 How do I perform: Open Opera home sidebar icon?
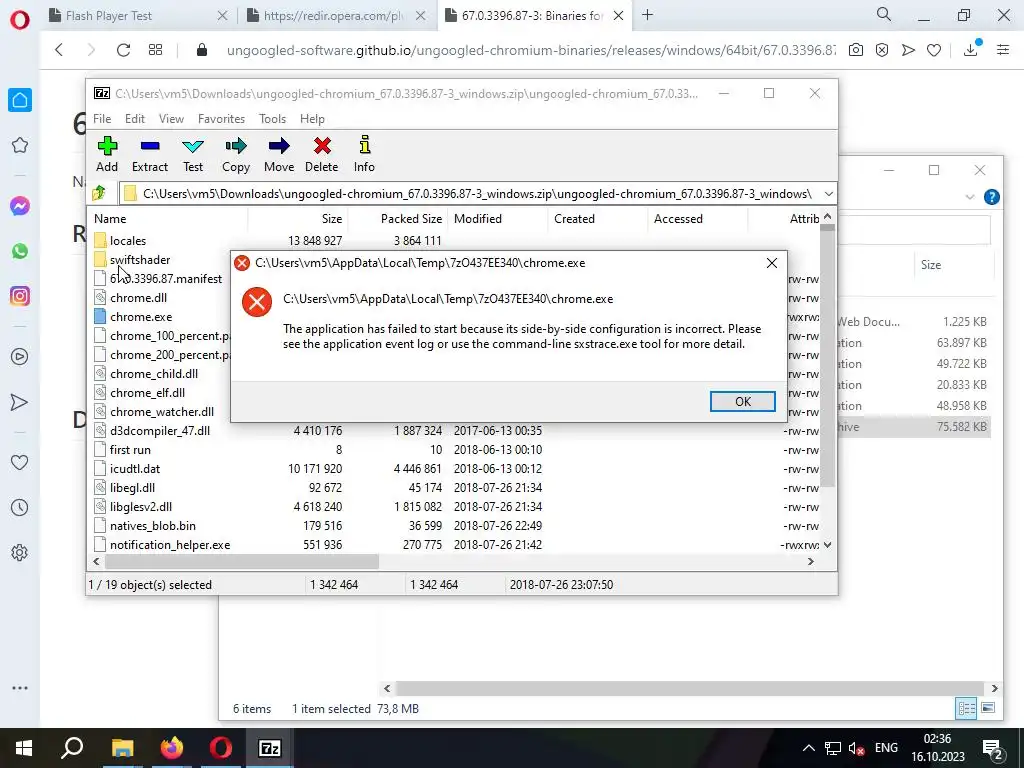20,100
